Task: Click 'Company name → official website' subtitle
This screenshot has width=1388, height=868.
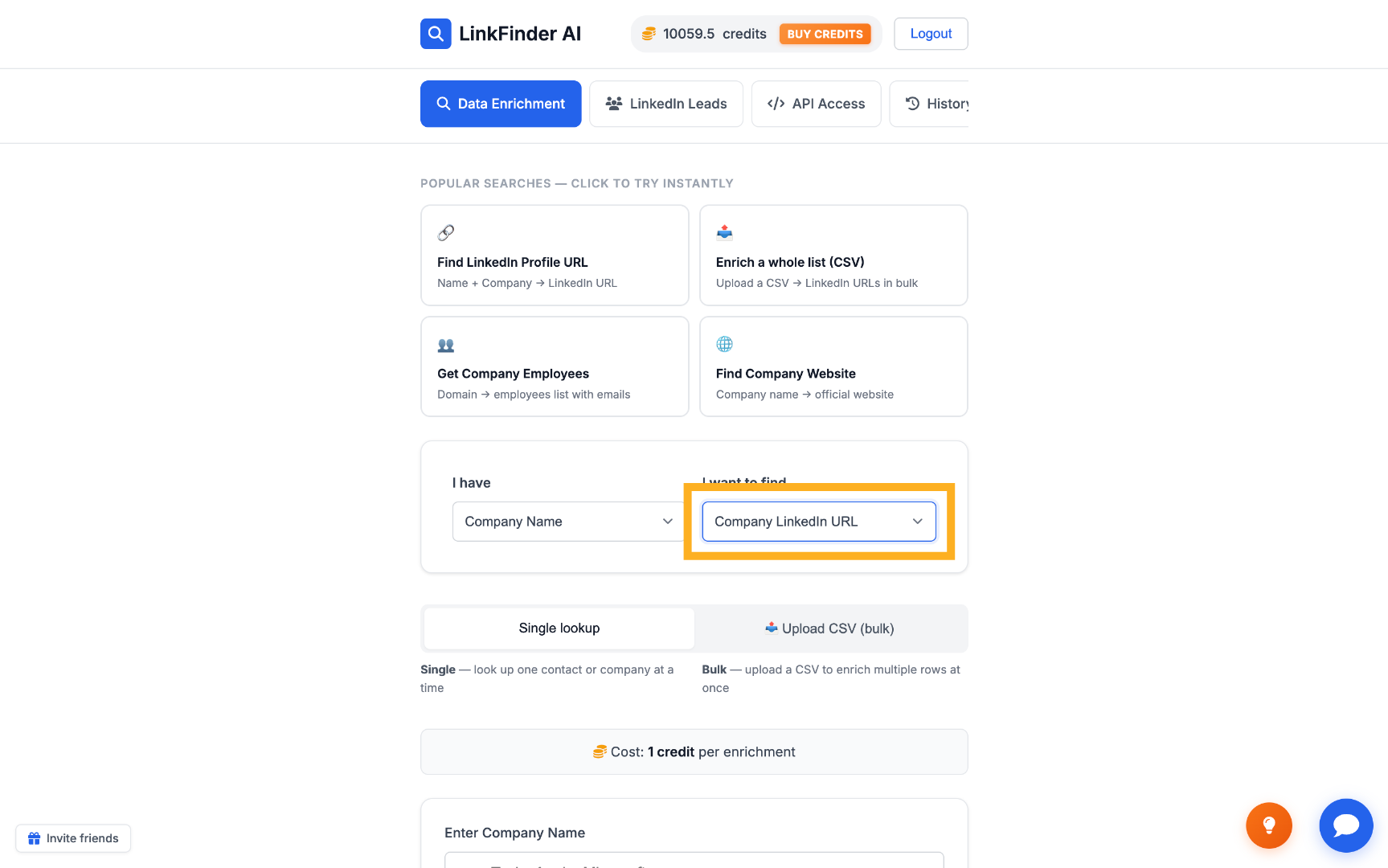Action: pos(805,395)
